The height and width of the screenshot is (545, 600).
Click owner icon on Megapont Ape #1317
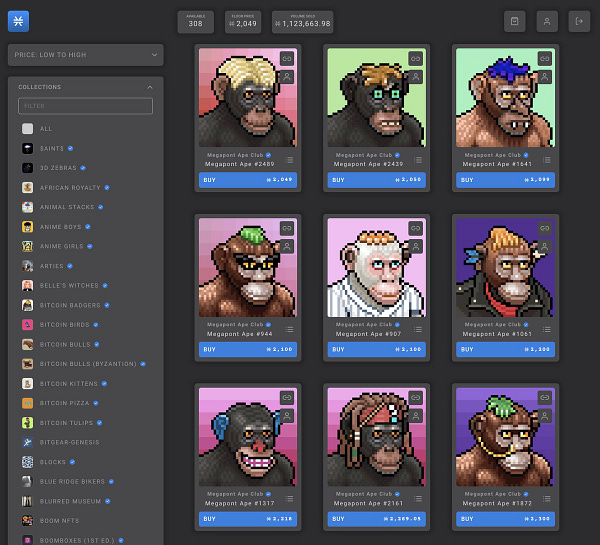287,416
